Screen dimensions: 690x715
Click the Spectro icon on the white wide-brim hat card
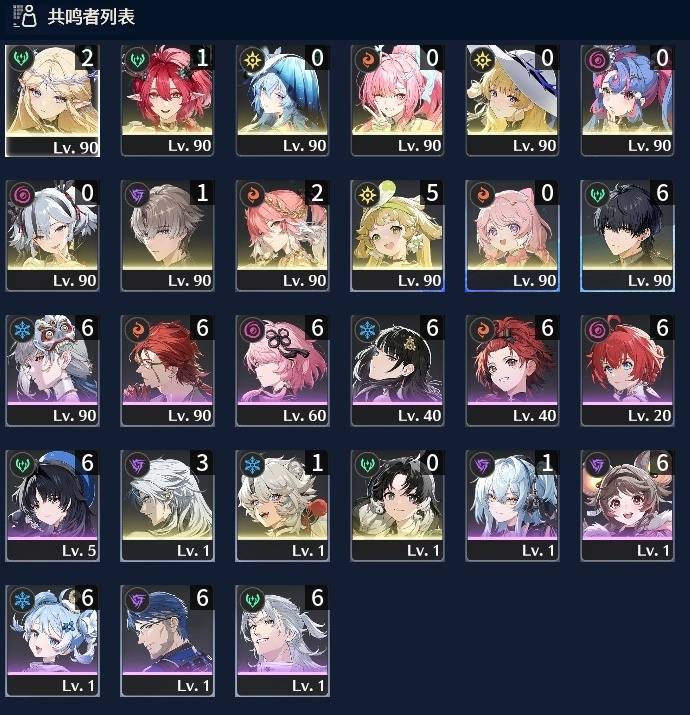(482, 60)
